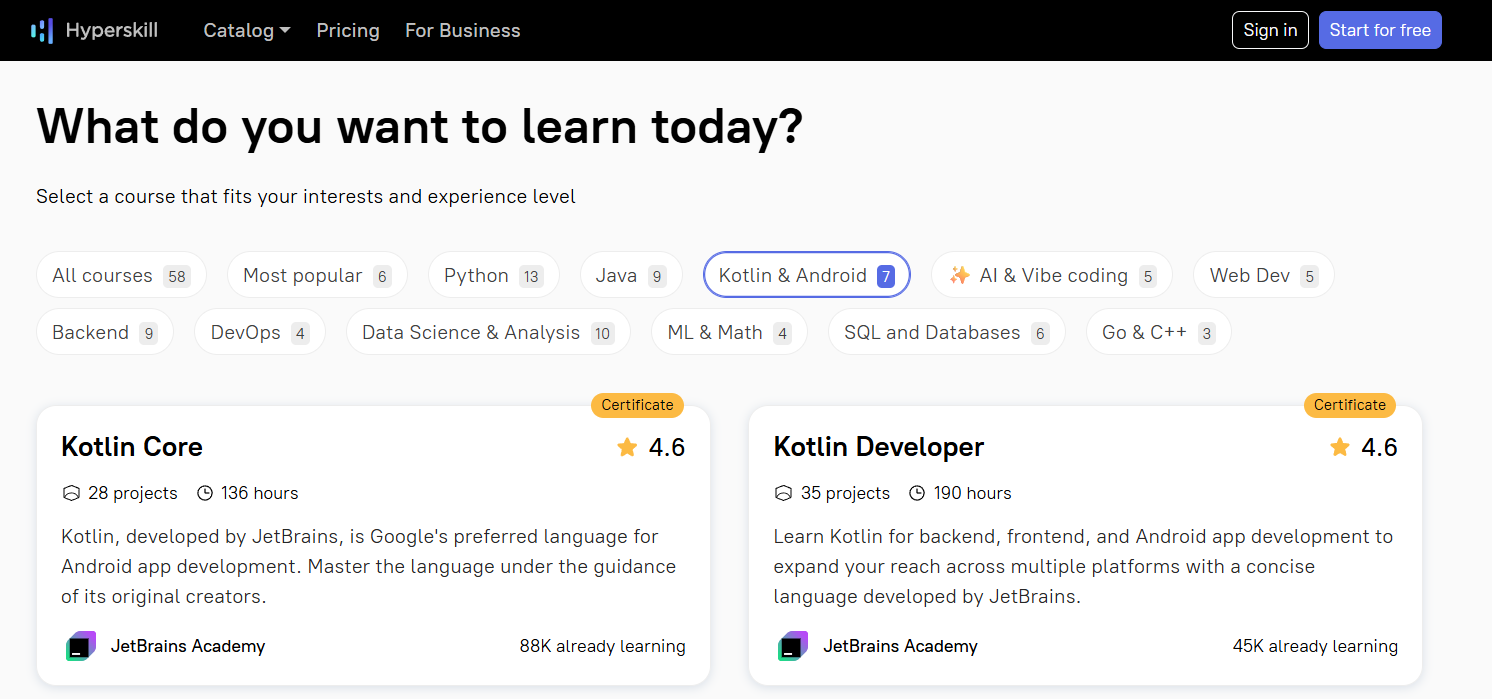Screen dimensions: 1492x699
Task: Click the Certificate badge on Kotlin Developer
Action: point(1350,405)
